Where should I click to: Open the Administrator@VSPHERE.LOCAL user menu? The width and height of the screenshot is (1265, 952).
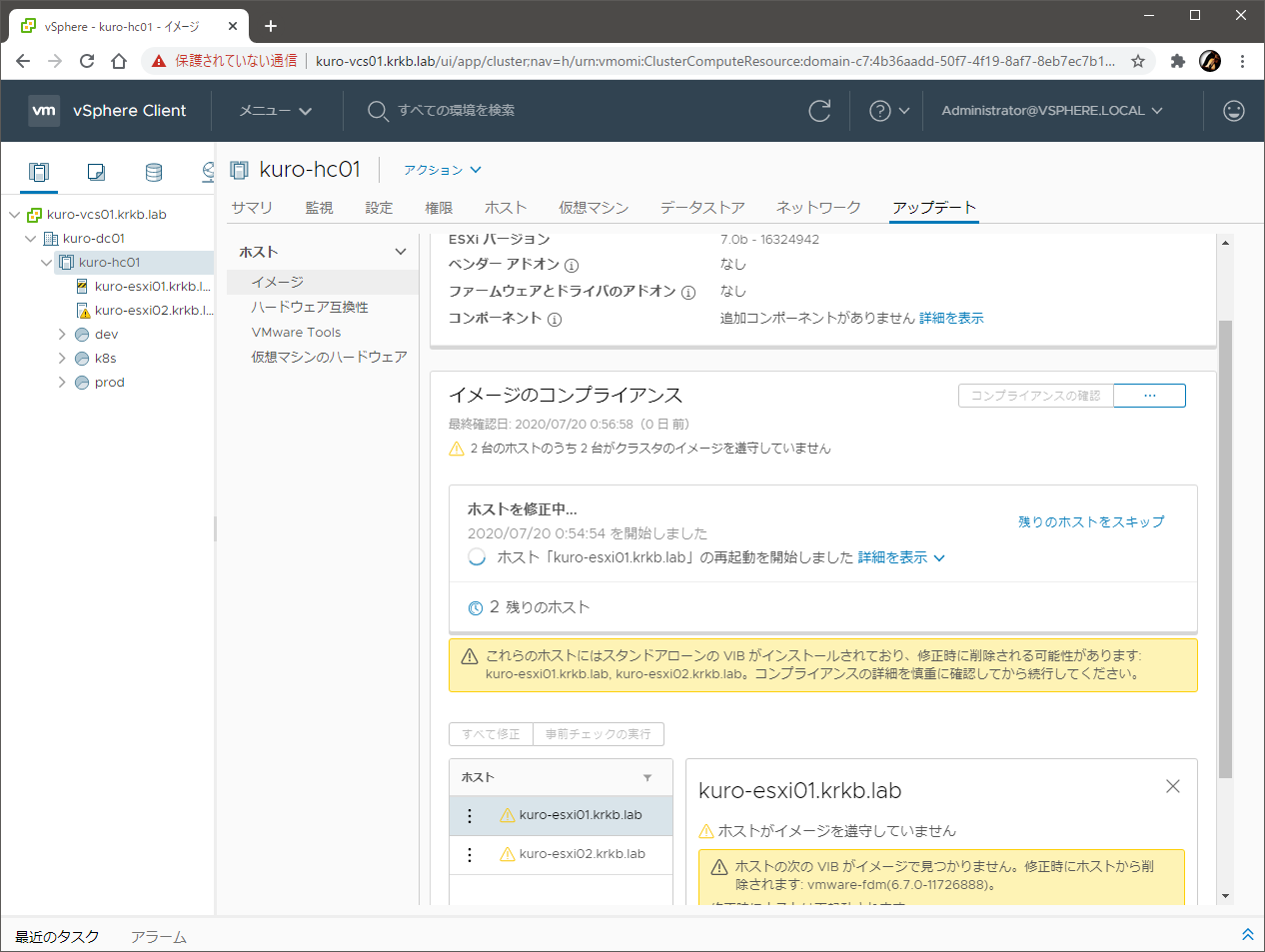(1051, 111)
